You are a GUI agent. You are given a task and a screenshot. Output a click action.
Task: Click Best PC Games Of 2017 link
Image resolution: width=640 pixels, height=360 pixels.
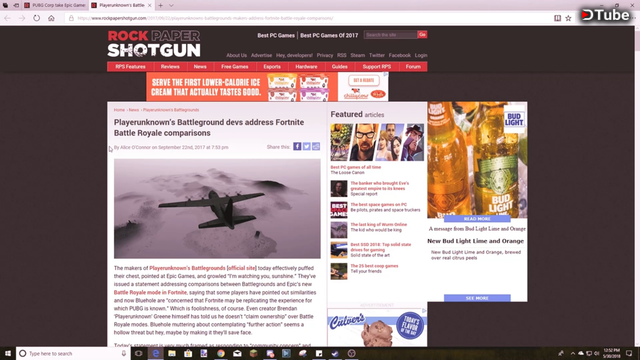pyautogui.click(x=329, y=36)
